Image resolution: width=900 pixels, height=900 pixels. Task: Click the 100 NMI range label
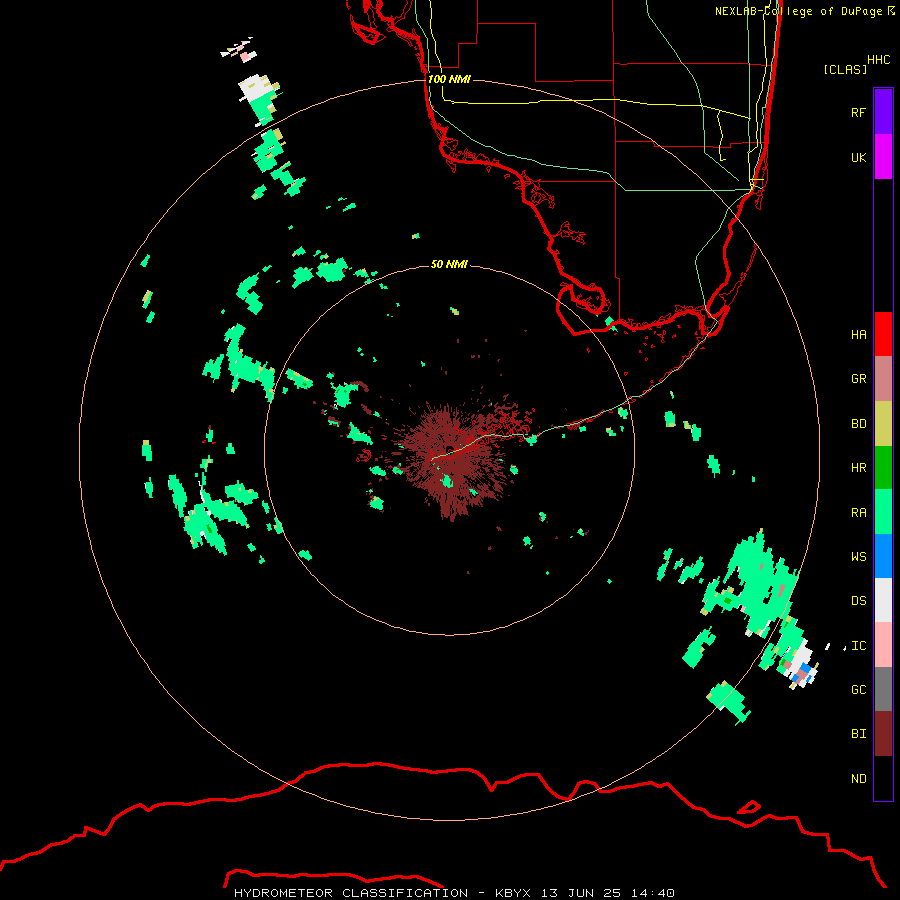pyautogui.click(x=449, y=79)
